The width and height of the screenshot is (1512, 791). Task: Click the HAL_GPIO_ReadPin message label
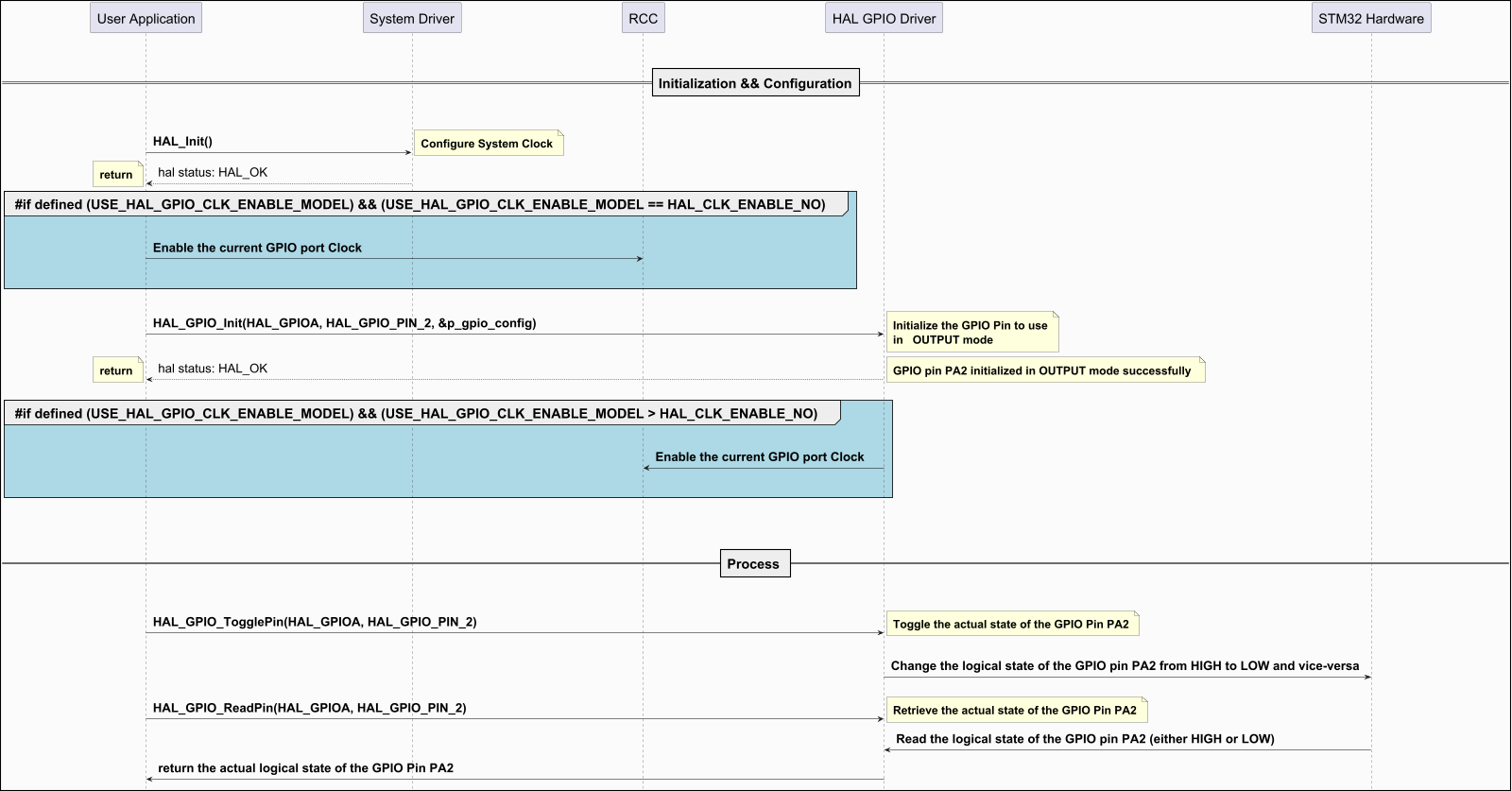[x=309, y=708]
